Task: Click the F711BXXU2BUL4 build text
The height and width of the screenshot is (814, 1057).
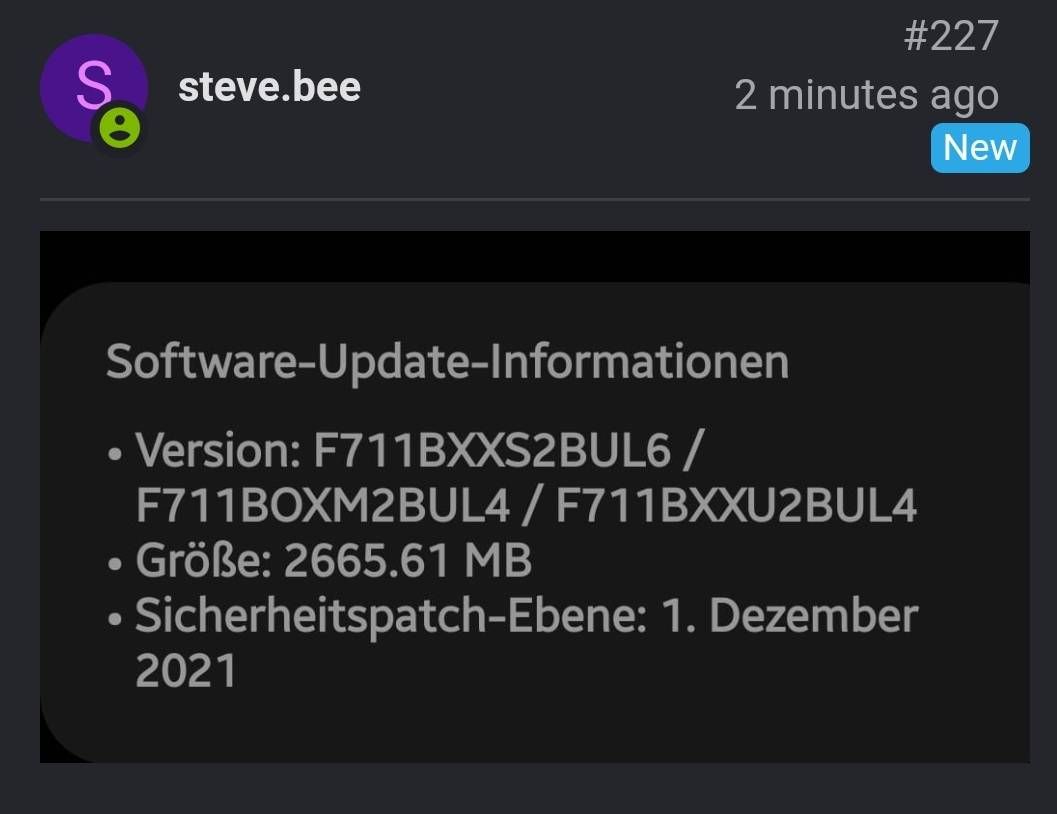Action: (736, 505)
